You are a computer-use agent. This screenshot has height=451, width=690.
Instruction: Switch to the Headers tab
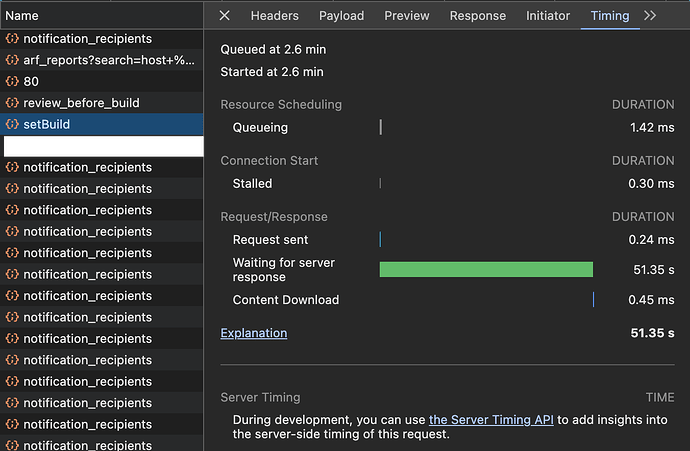275,16
